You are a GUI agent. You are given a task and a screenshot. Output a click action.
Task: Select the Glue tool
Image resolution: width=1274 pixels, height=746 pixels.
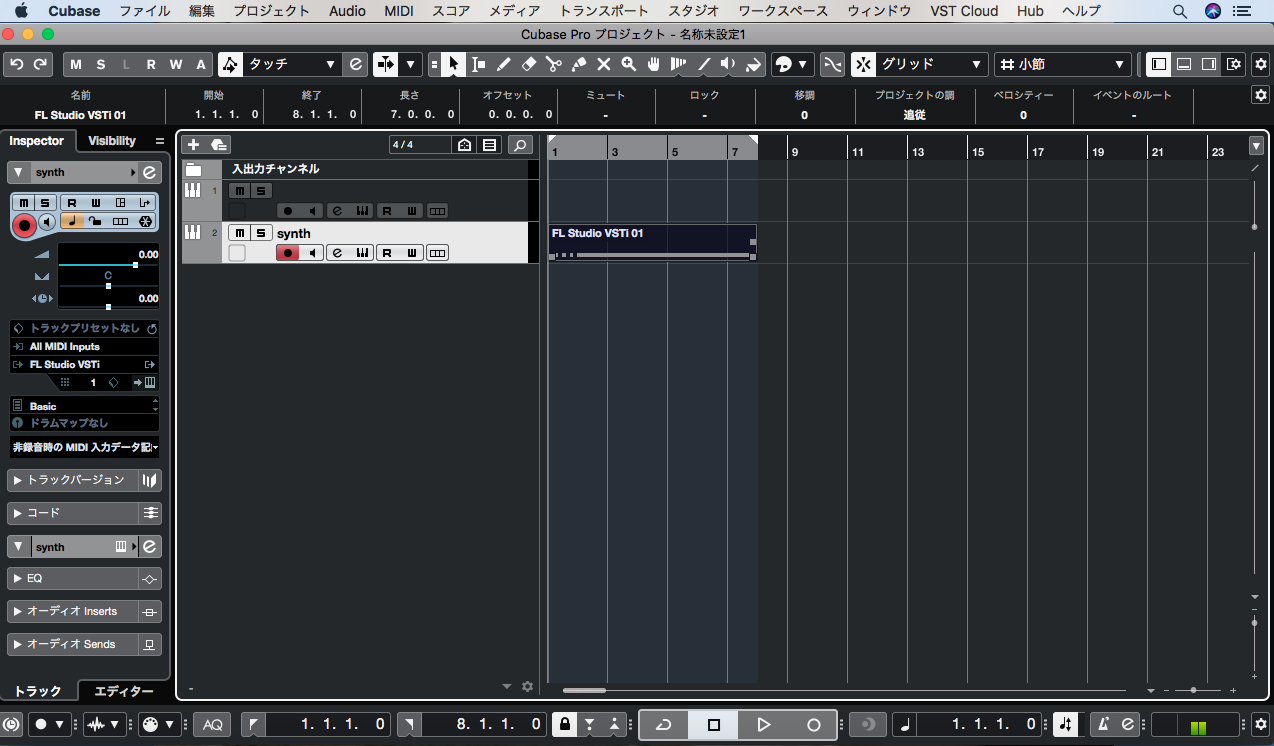tap(579, 64)
